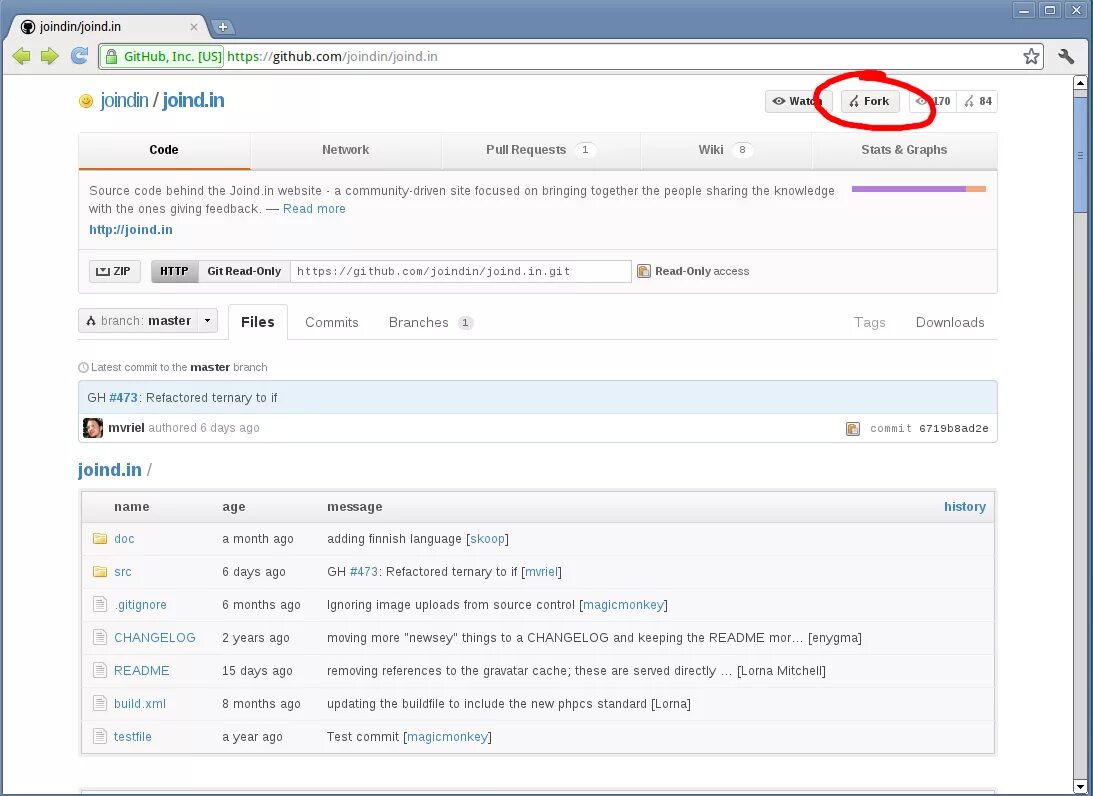Viewport: 1093px width, 796px height.
Task: Open the Pull Requests tab
Action: (541, 150)
